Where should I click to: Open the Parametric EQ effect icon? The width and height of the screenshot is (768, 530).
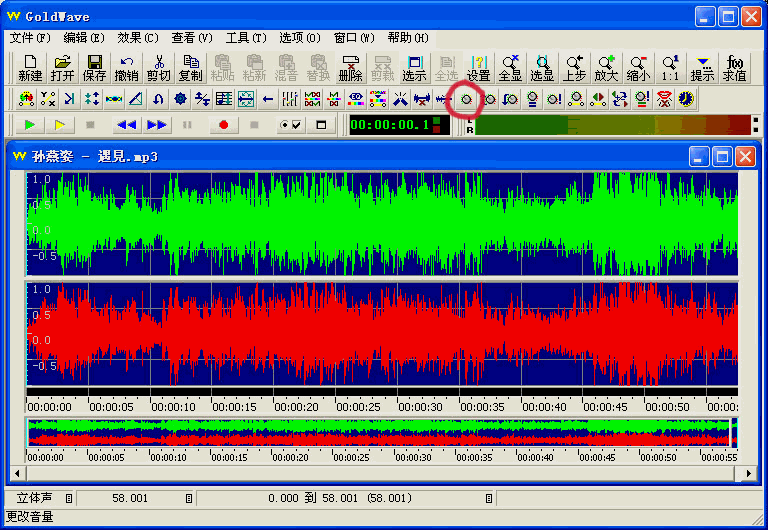(x=356, y=99)
